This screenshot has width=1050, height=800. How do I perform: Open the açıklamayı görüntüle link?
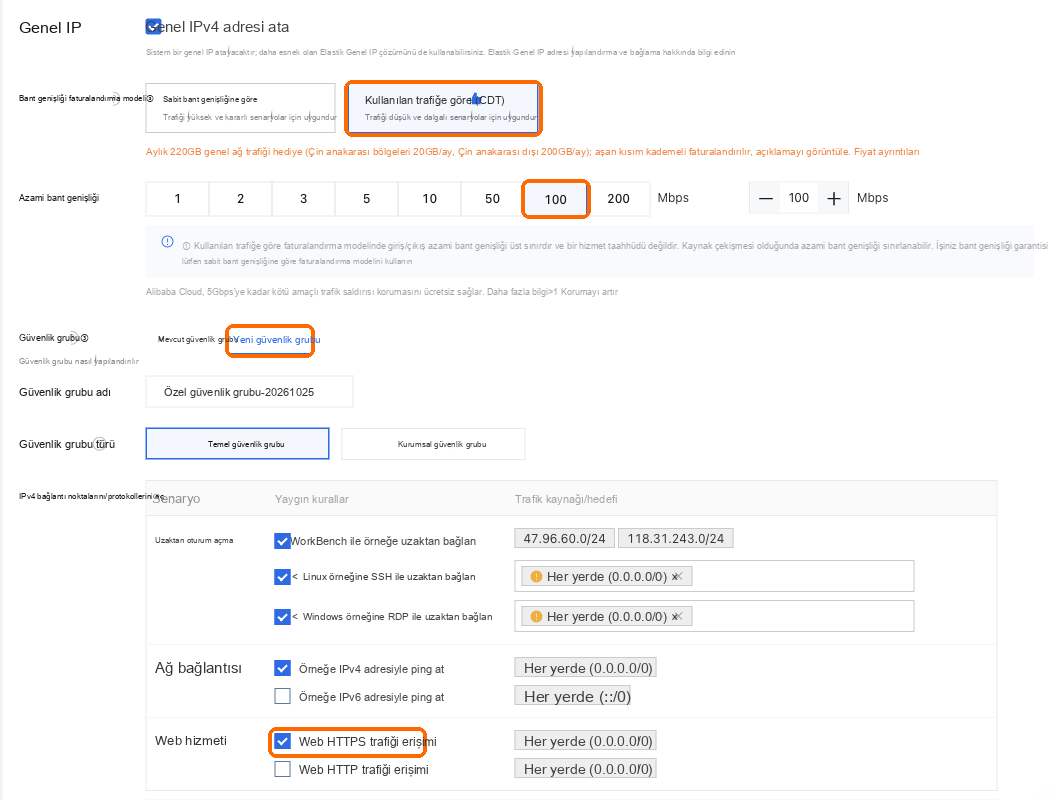click(x=803, y=152)
